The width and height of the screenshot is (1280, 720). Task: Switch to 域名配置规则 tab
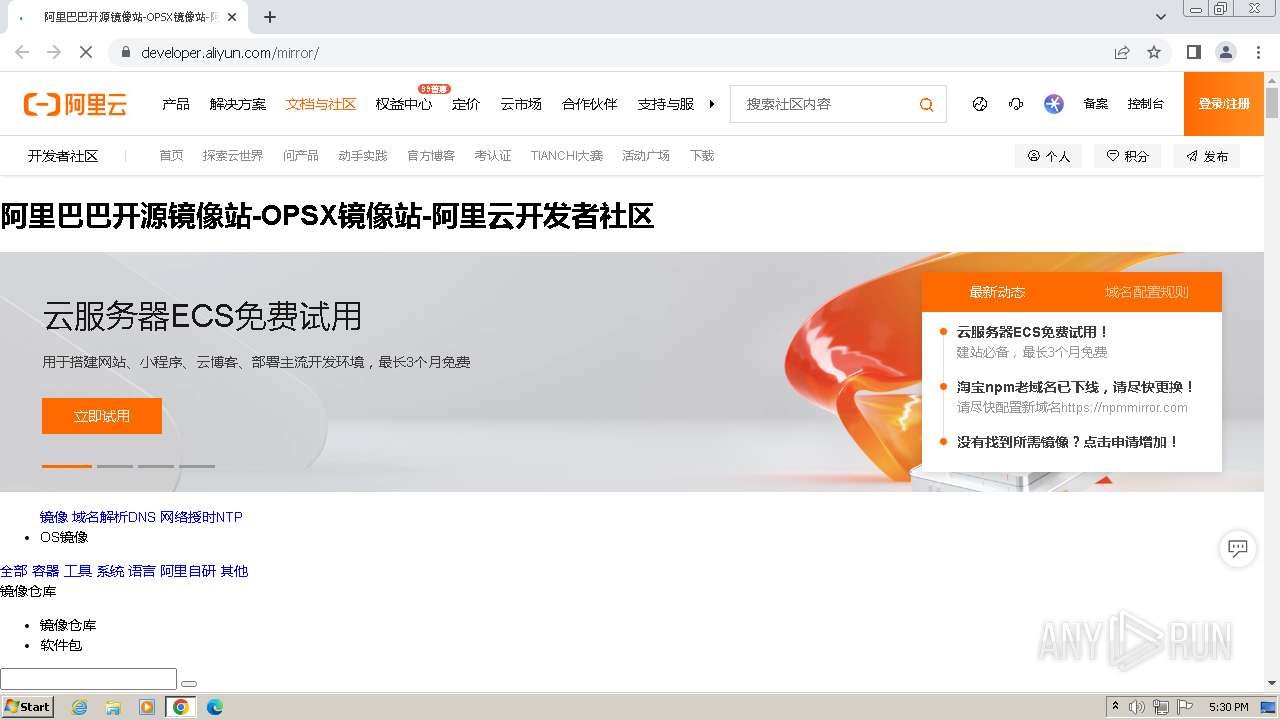pyautogui.click(x=1147, y=292)
